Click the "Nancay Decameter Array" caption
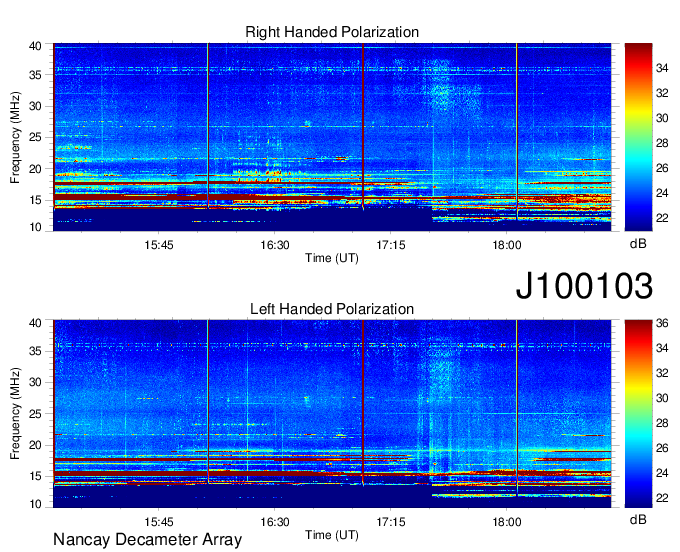This screenshot has width=680, height=552. (x=147, y=540)
